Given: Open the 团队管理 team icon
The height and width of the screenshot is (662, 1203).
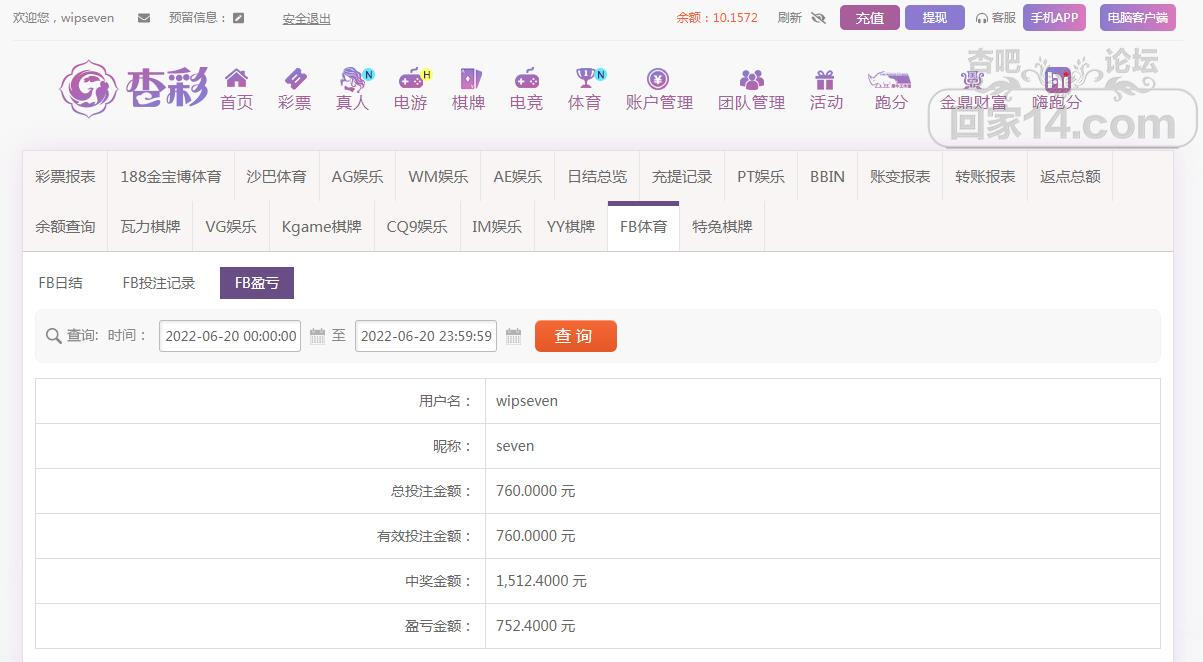Looking at the screenshot, I should 751,79.
